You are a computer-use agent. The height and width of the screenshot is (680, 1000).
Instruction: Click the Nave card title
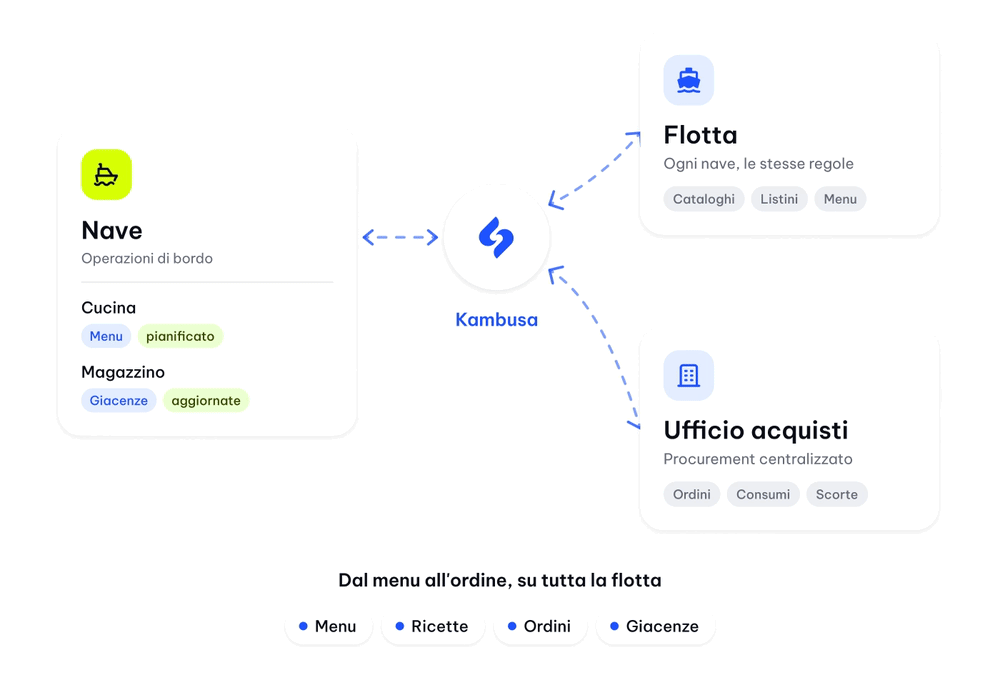click(112, 230)
